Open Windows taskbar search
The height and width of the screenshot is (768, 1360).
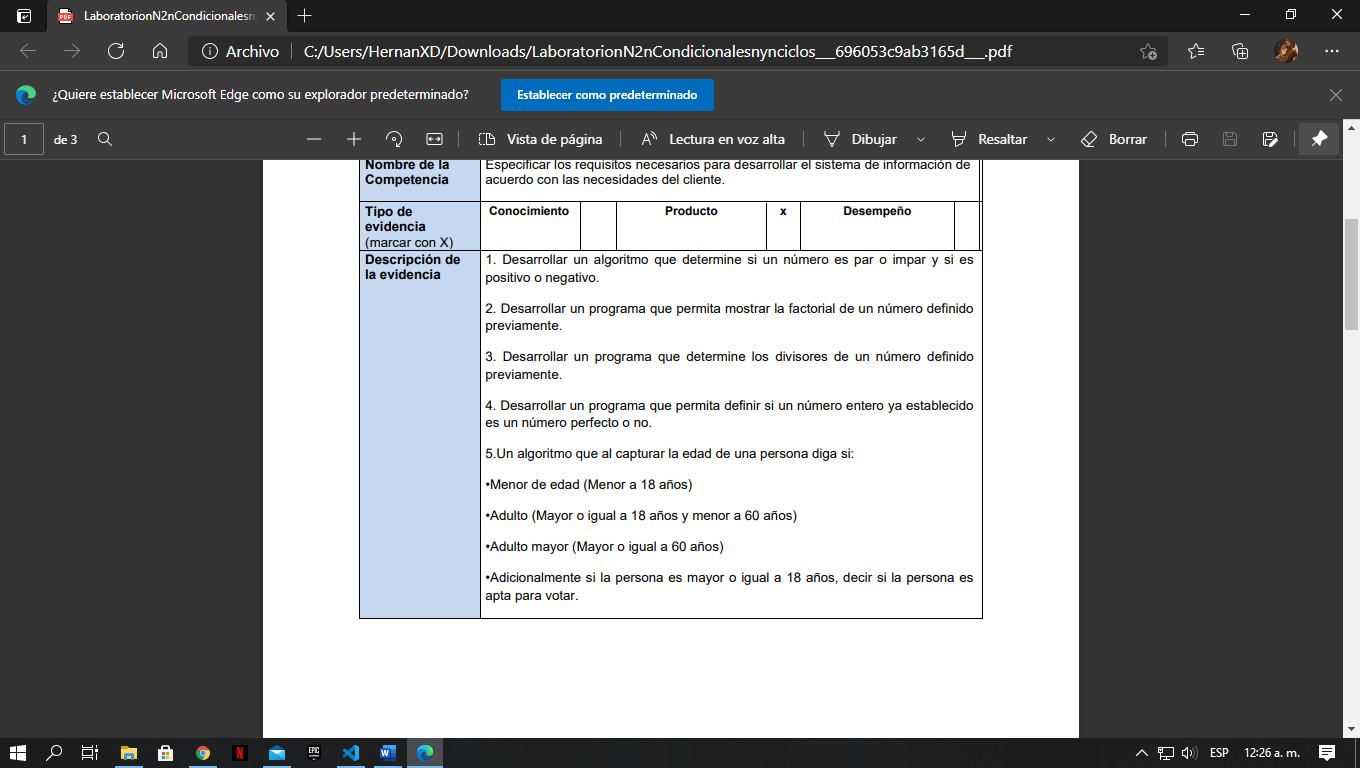tap(54, 752)
